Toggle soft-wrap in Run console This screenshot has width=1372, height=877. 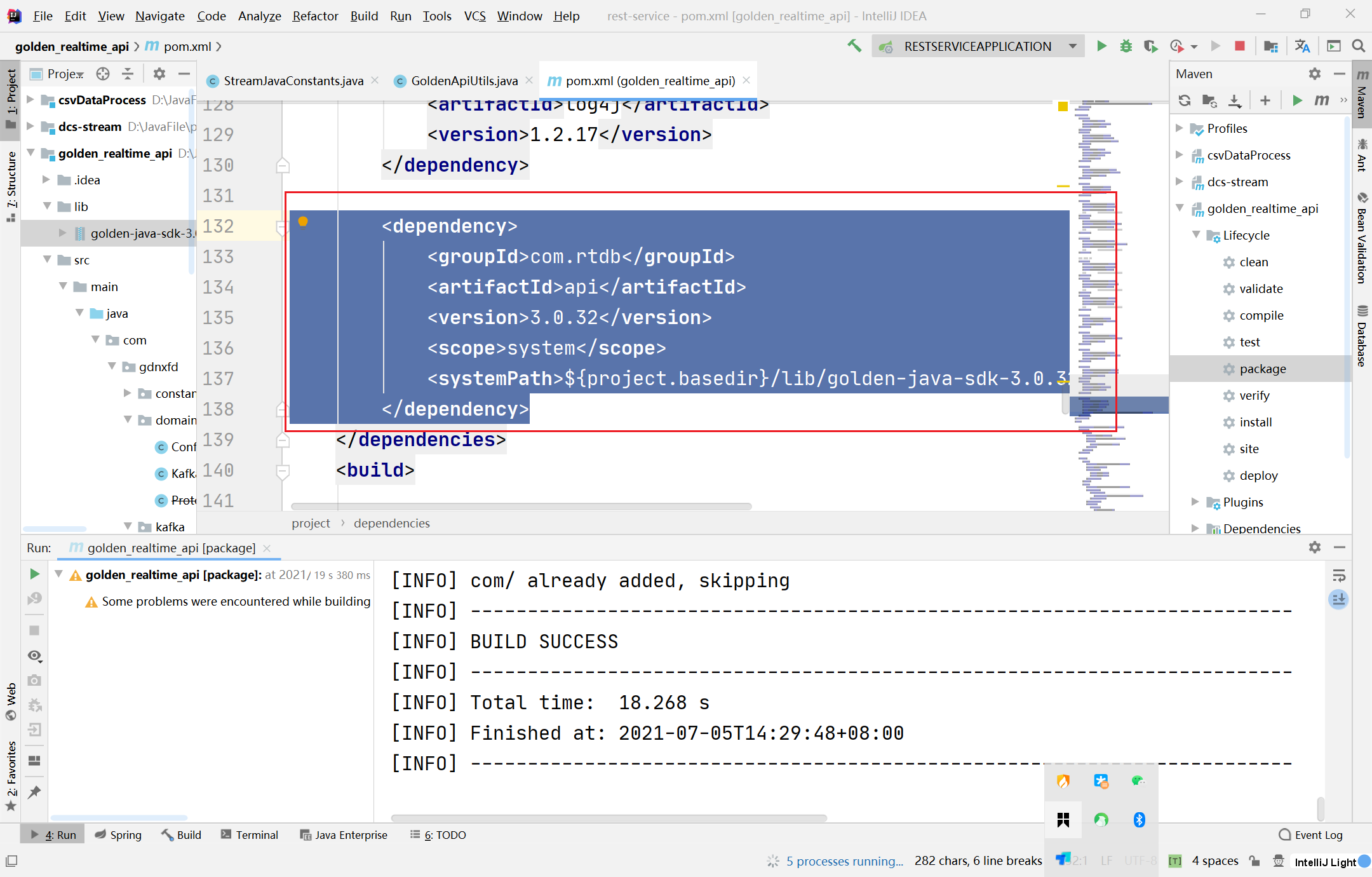(x=1339, y=576)
